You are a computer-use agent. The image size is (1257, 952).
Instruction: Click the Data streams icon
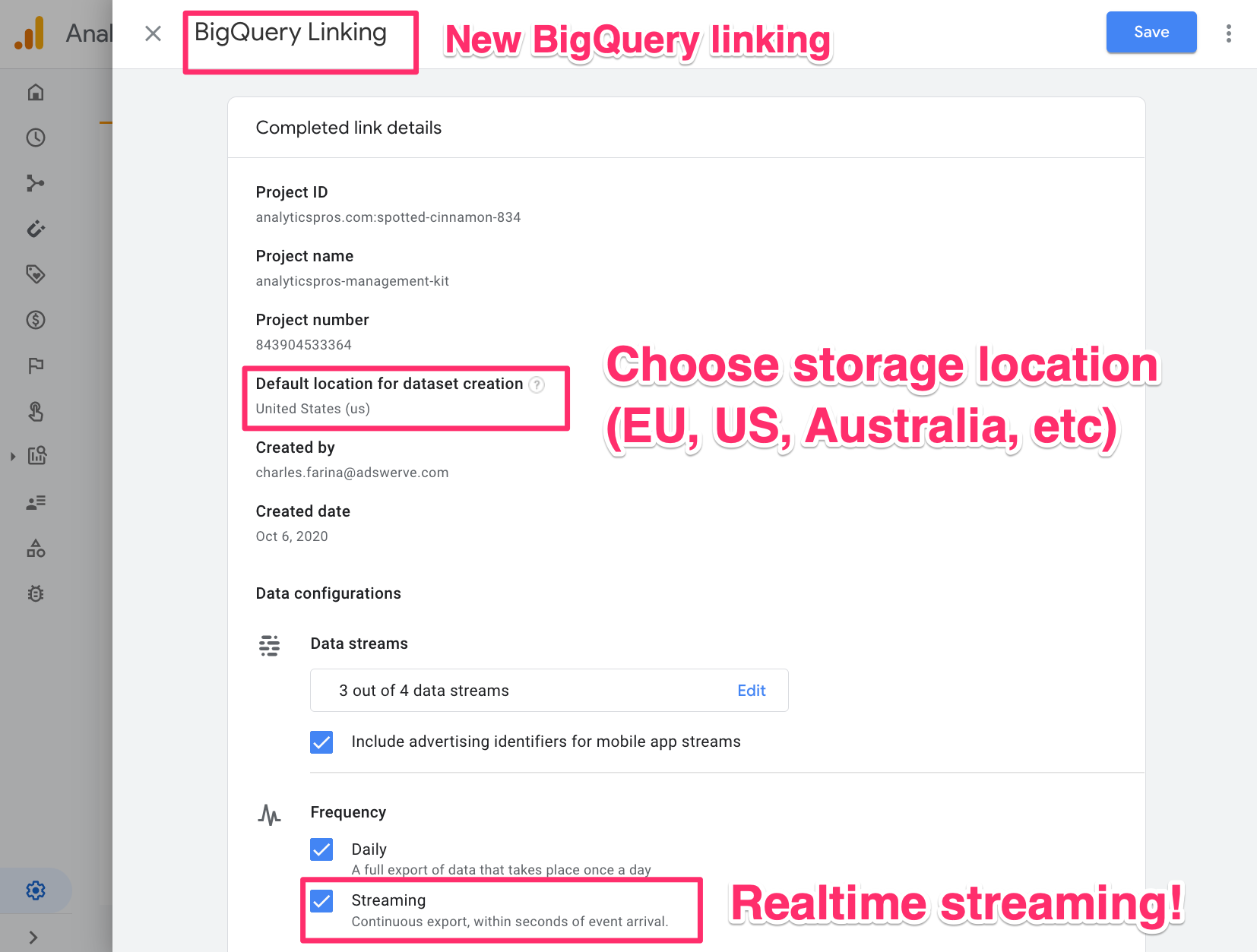click(269, 645)
